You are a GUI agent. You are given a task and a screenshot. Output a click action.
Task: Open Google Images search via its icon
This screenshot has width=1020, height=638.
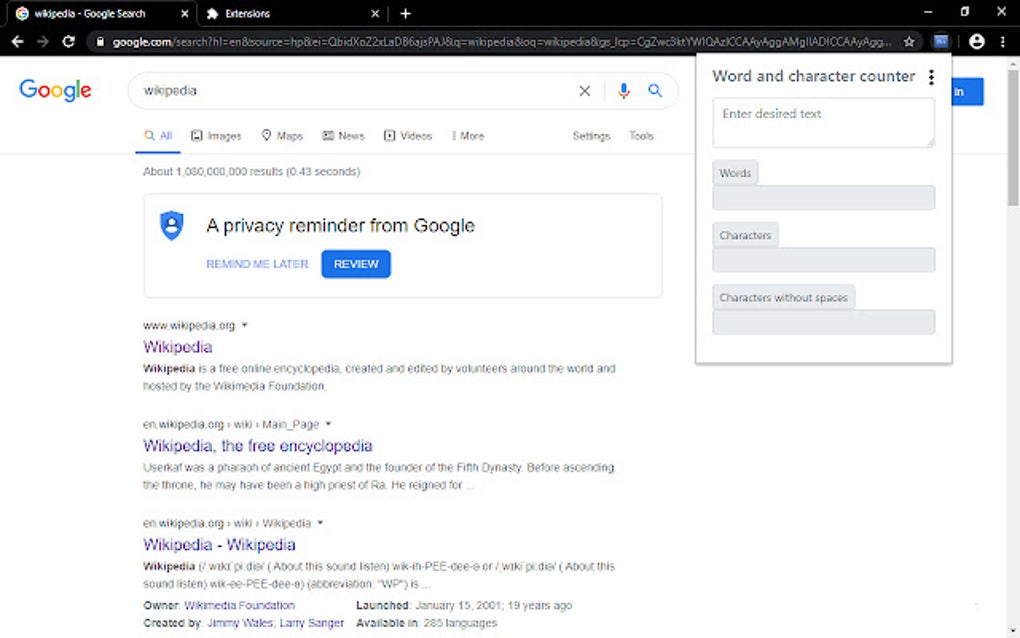pyautogui.click(x=197, y=135)
